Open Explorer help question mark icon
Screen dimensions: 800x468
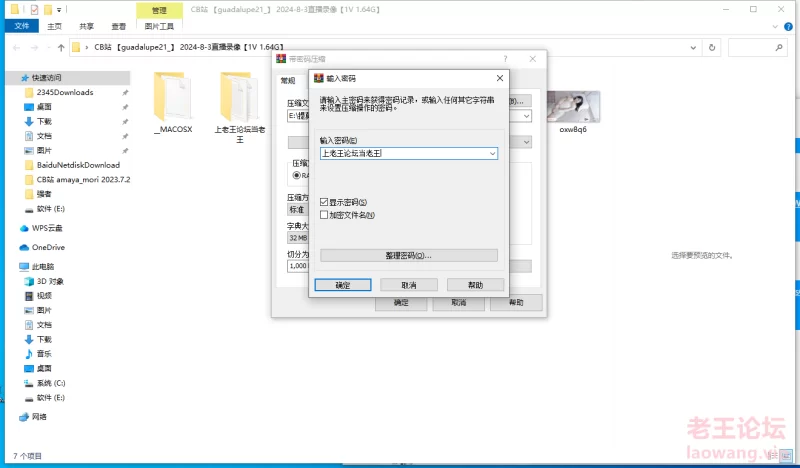pos(788,27)
